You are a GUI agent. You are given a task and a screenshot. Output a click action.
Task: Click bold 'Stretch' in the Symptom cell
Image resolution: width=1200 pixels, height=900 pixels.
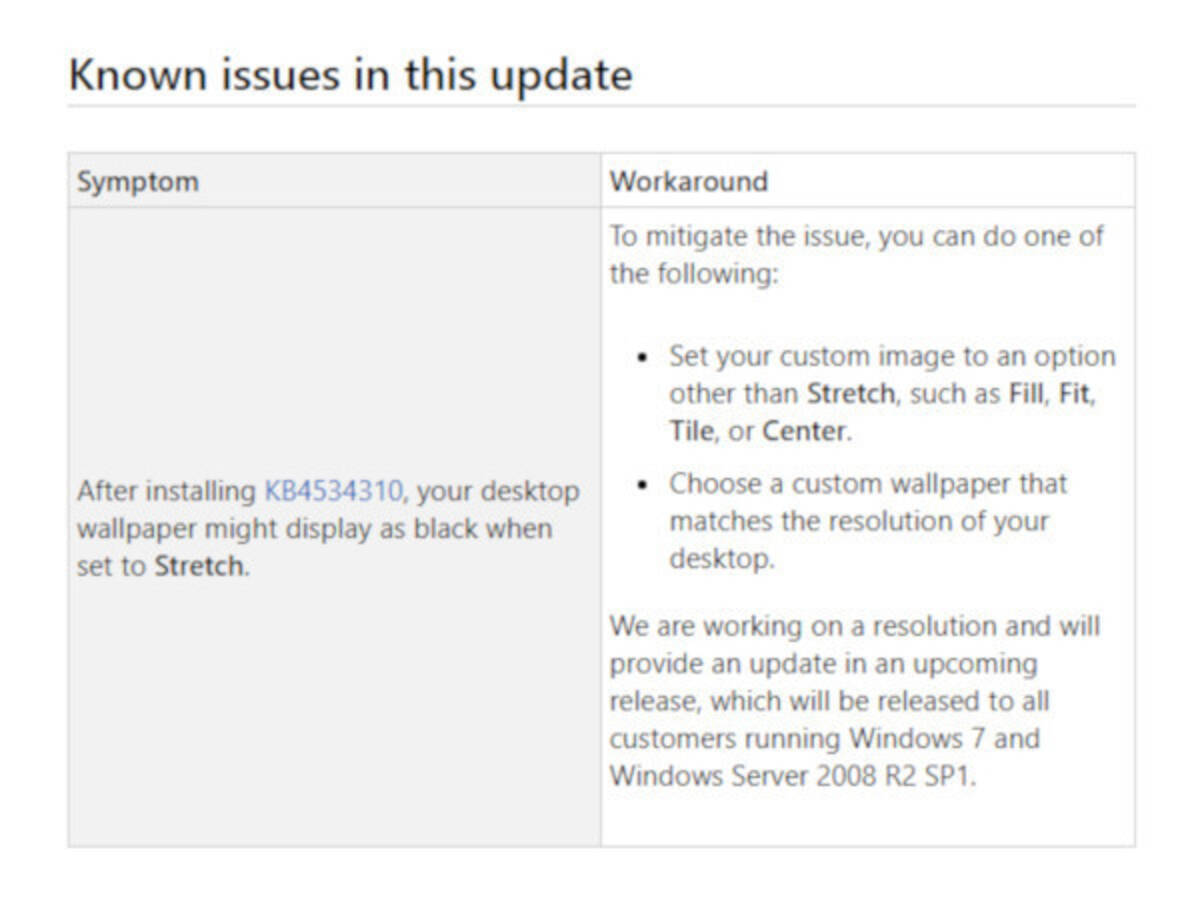(x=199, y=566)
